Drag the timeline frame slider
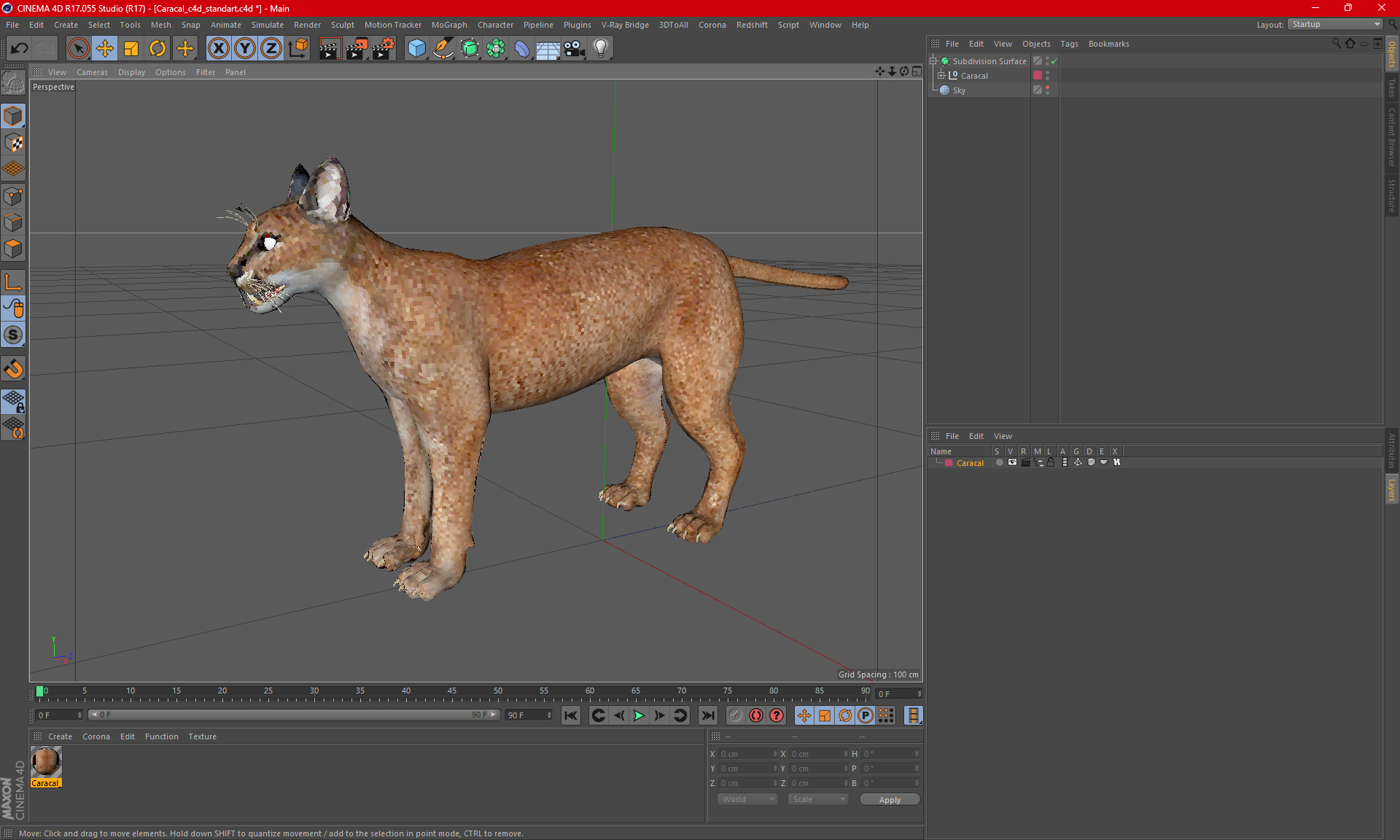Screen dimensions: 1400x840 (41, 692)
